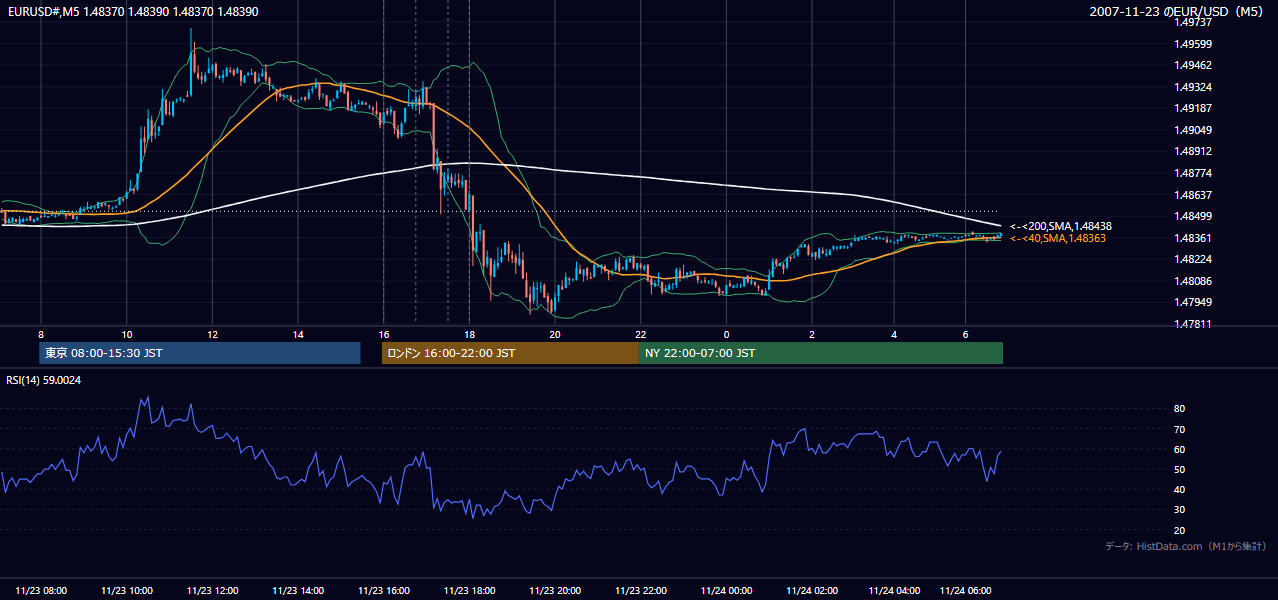Click hour label 16 under the price chart
This screenshot has height=600, width=1278.
(x=383, y=334)
